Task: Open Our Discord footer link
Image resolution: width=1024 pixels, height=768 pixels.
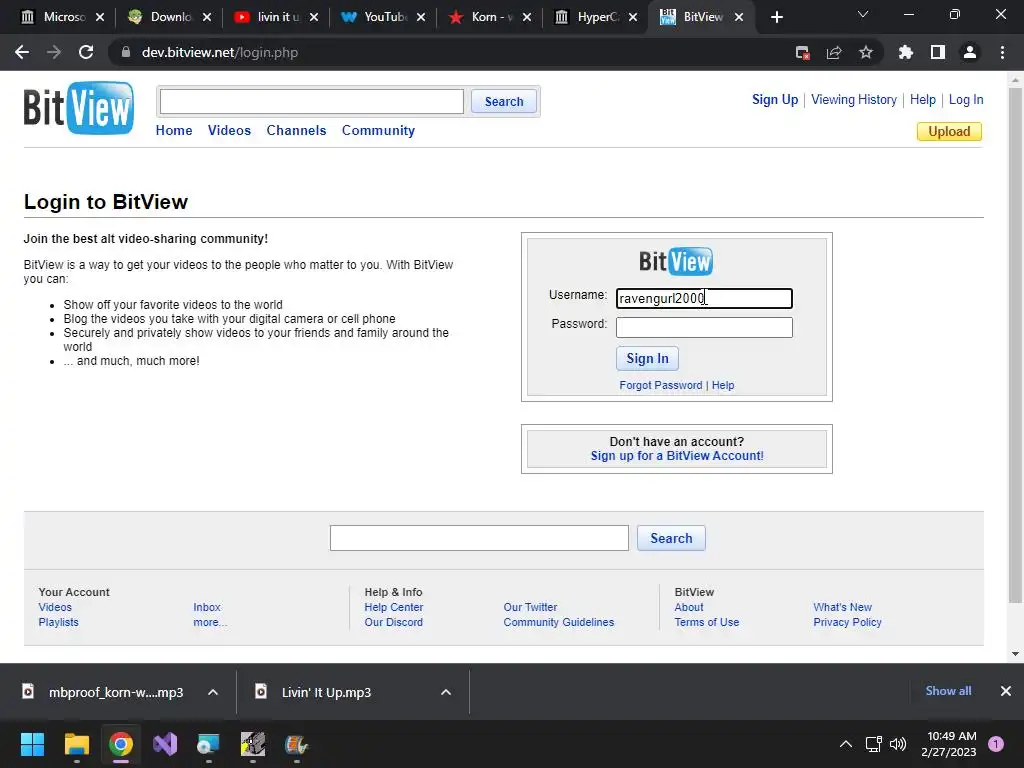Action: (393, 622)
